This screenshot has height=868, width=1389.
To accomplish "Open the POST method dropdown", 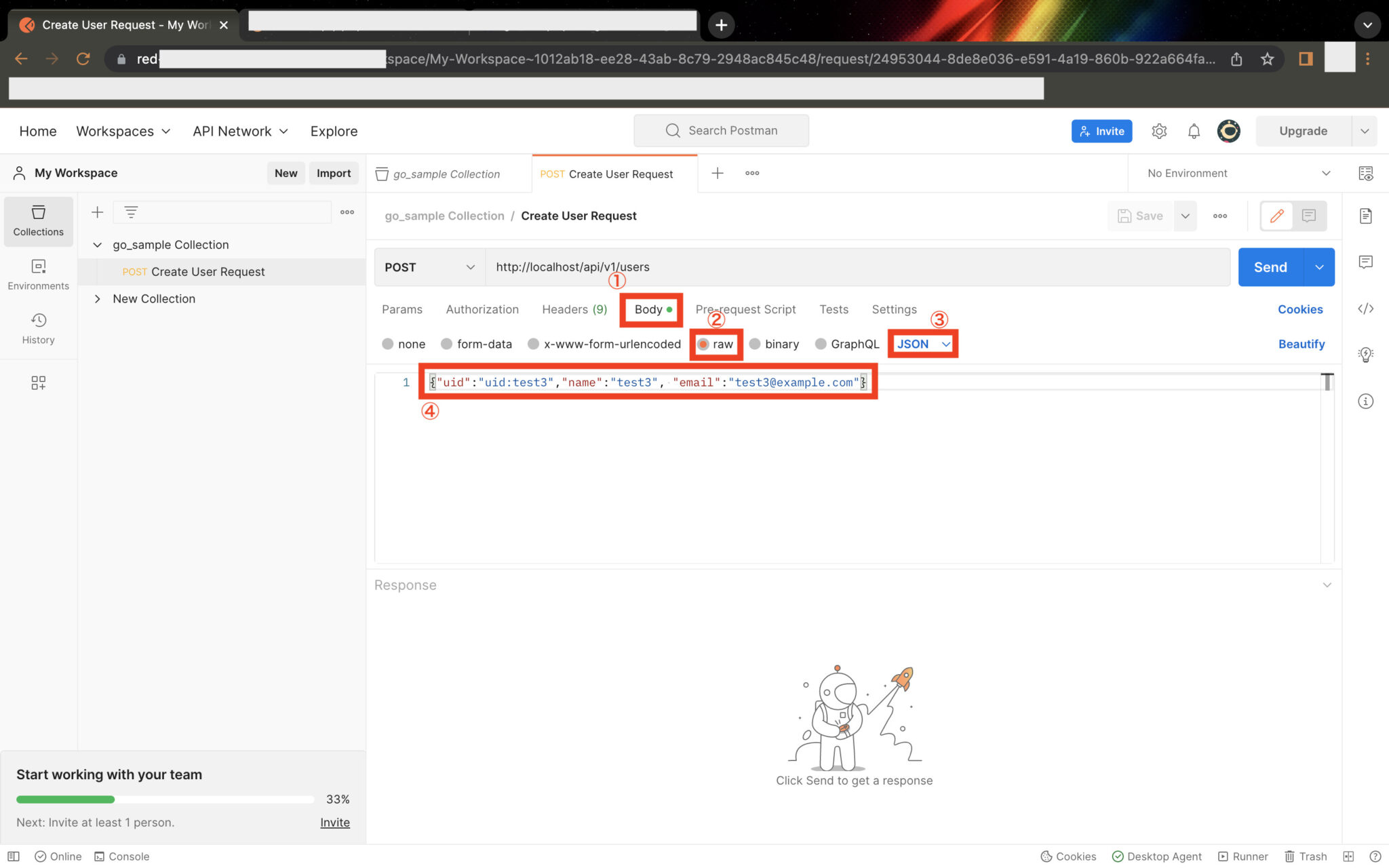I will [429, 267].
